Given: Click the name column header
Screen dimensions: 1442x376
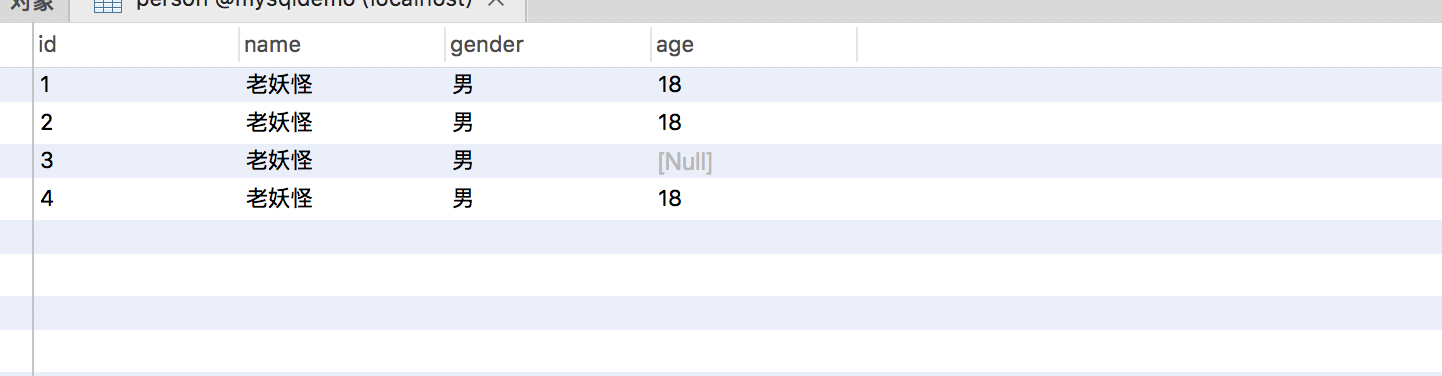Looking at the screenshot, I should click(342, 45).
